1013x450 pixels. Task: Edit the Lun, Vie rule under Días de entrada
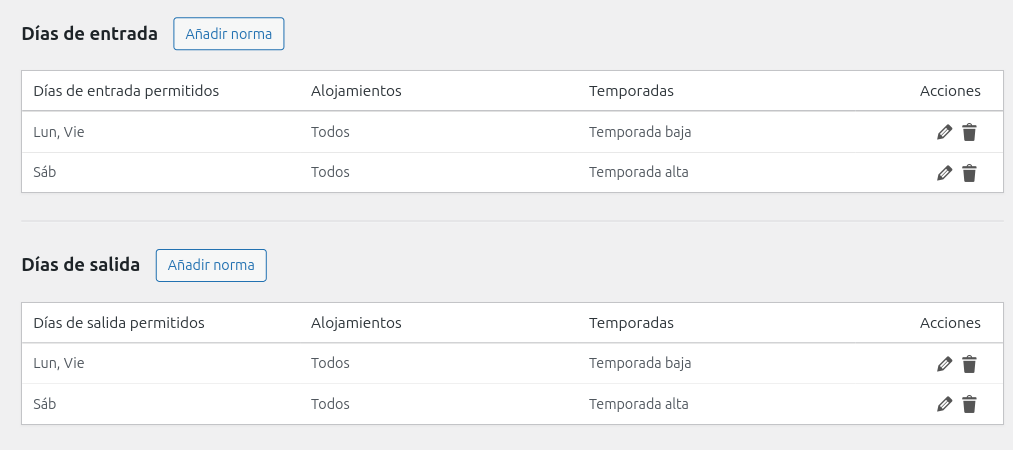[944, 132]
